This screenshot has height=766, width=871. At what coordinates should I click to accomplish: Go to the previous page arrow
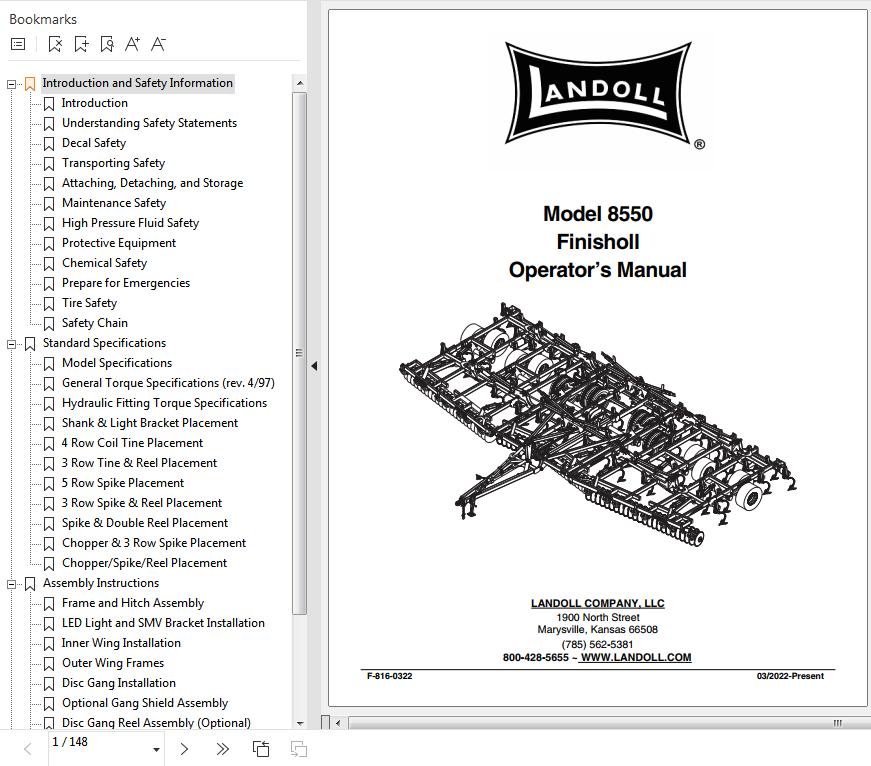pyautogui.click(x=28, y=749)
